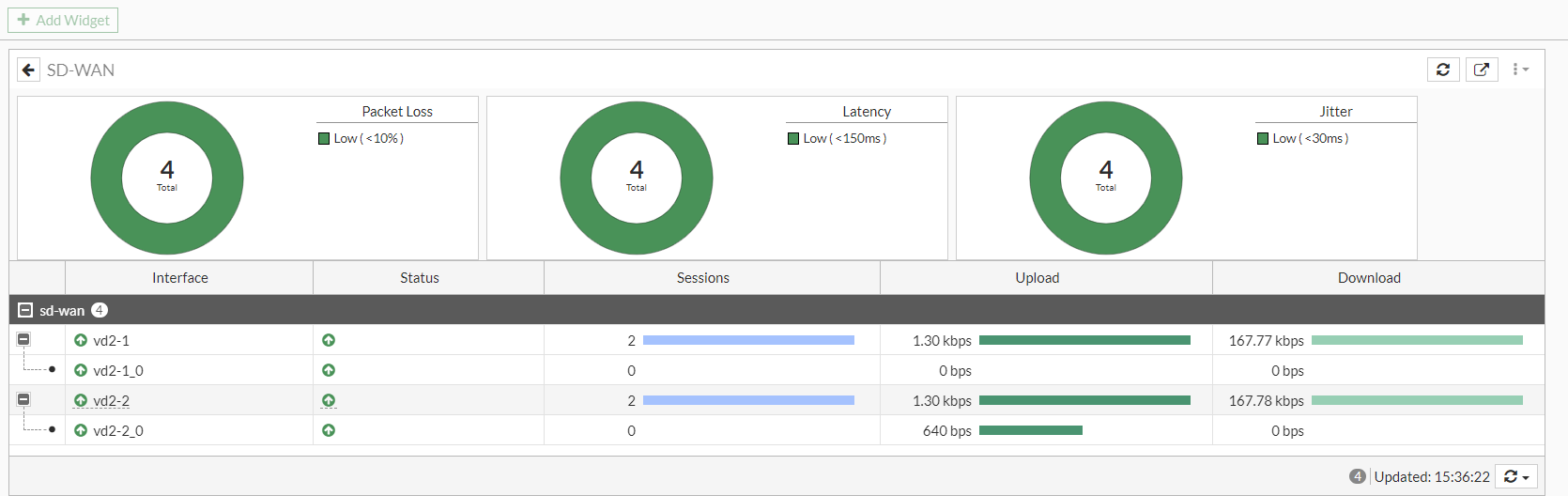Click the Latency donut chart

tap(637, 178)
